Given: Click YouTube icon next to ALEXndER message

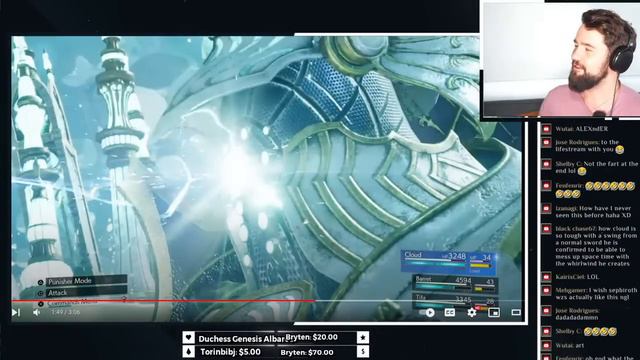Looking at the screenshot, I should point(546,129).
